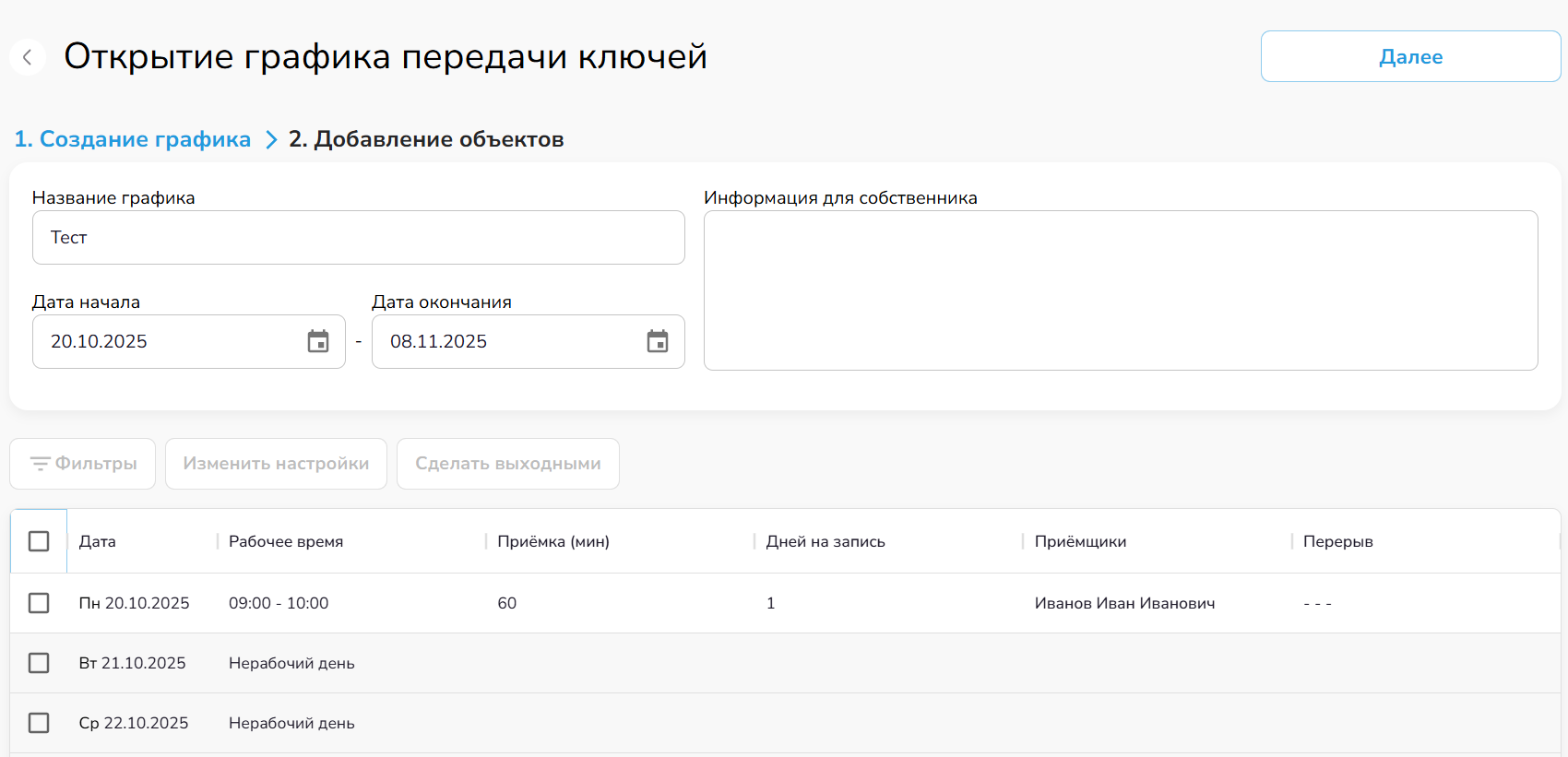Click the Сделать выходными button

tap(508, 464)
